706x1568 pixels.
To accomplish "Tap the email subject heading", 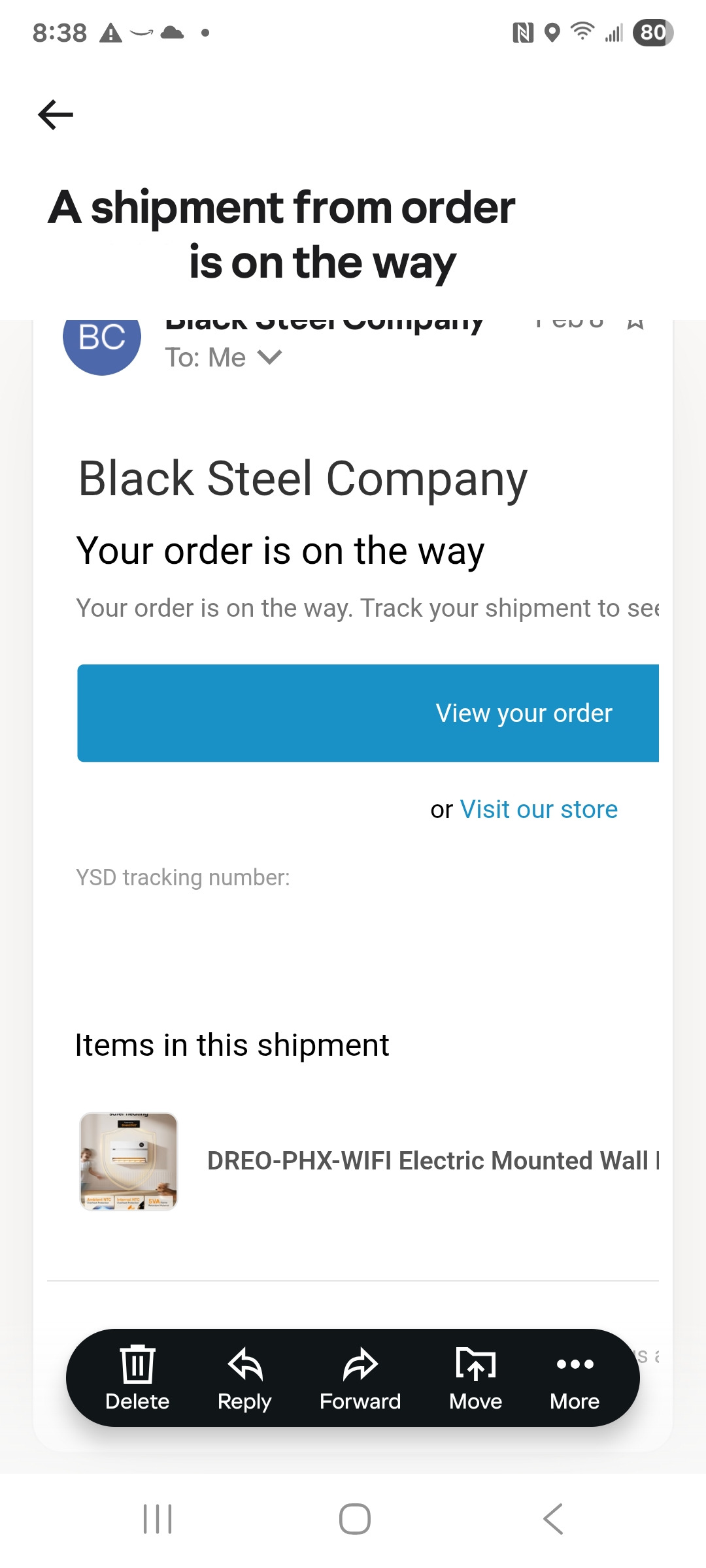I will coord(282,234).
